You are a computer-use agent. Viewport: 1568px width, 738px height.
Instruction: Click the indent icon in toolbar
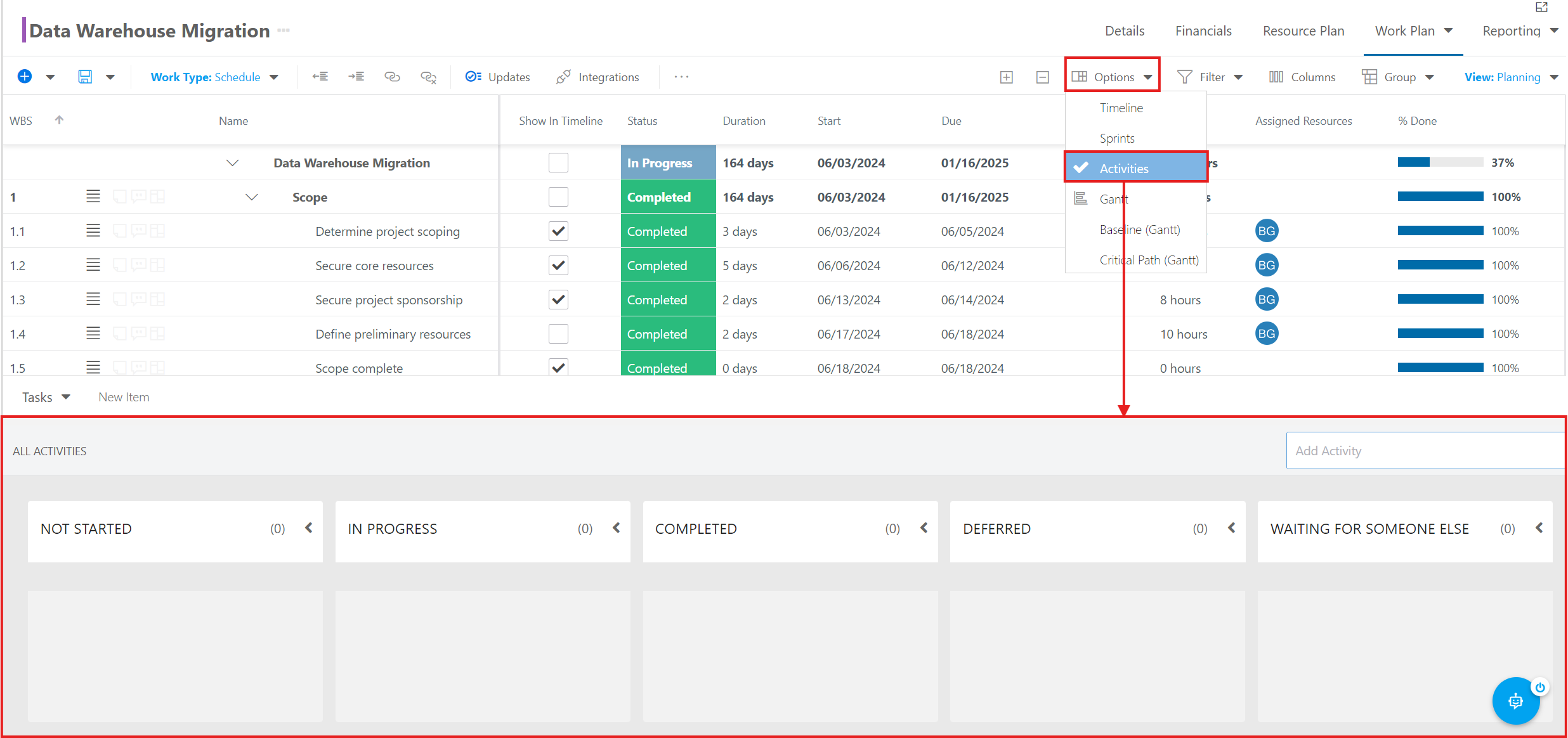point(356,77)
